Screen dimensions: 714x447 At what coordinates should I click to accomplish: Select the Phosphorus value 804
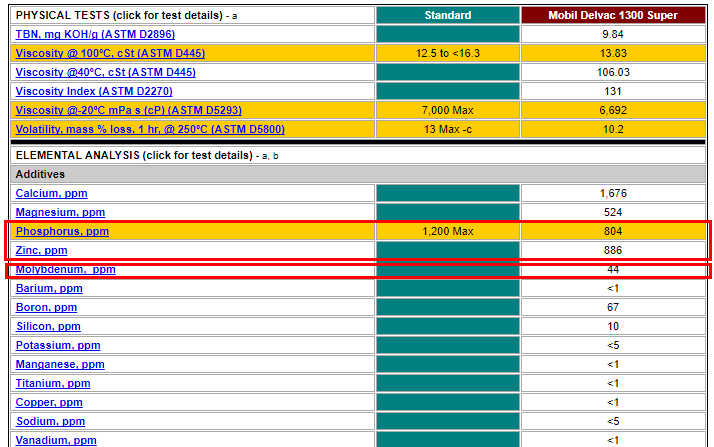click(613, 231)
